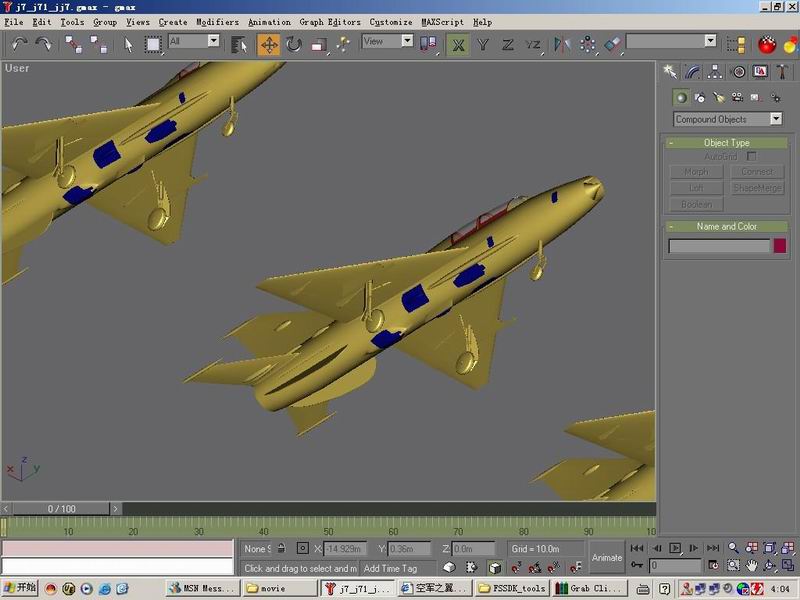Open the Modify panel tab icon
Viewport: 800px width, 600px height.
pos(692,71)
